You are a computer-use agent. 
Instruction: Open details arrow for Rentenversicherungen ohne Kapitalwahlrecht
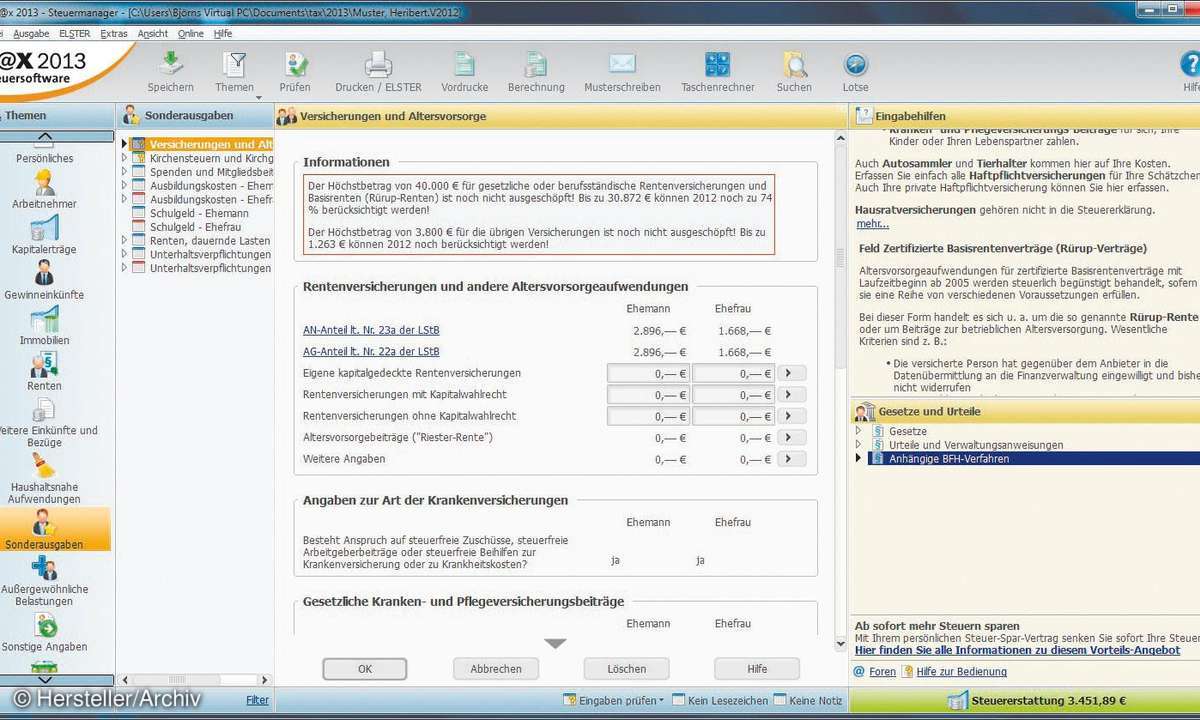pos(792,416)
